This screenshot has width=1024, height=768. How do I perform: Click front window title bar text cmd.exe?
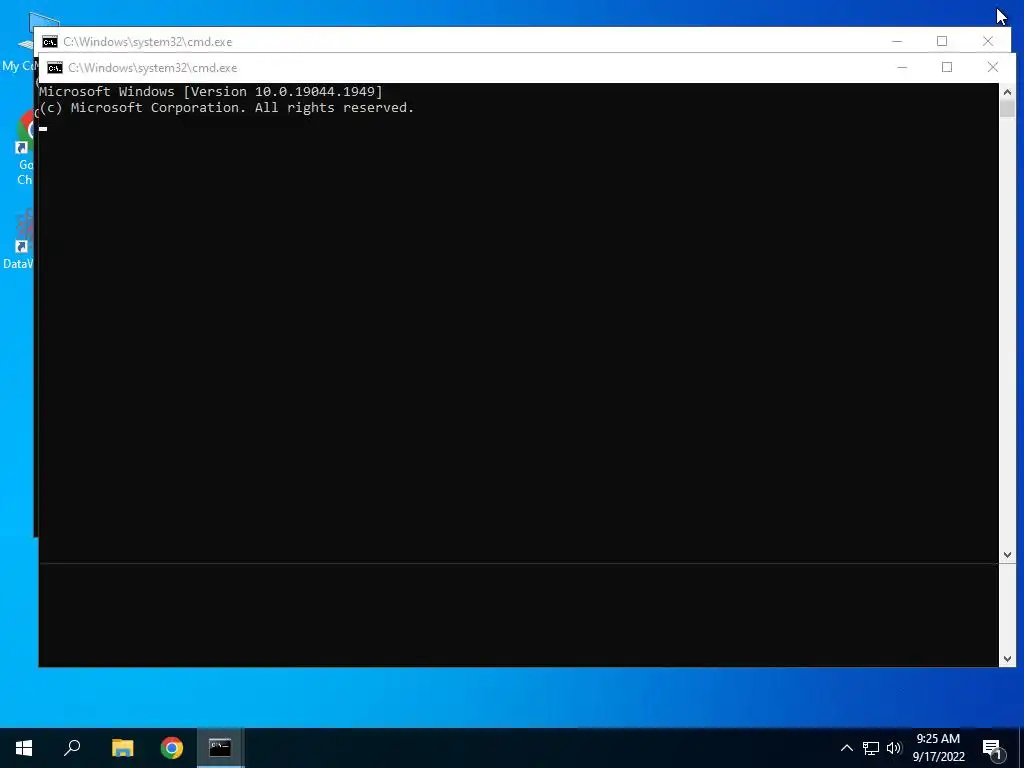(x=153, y=68)
